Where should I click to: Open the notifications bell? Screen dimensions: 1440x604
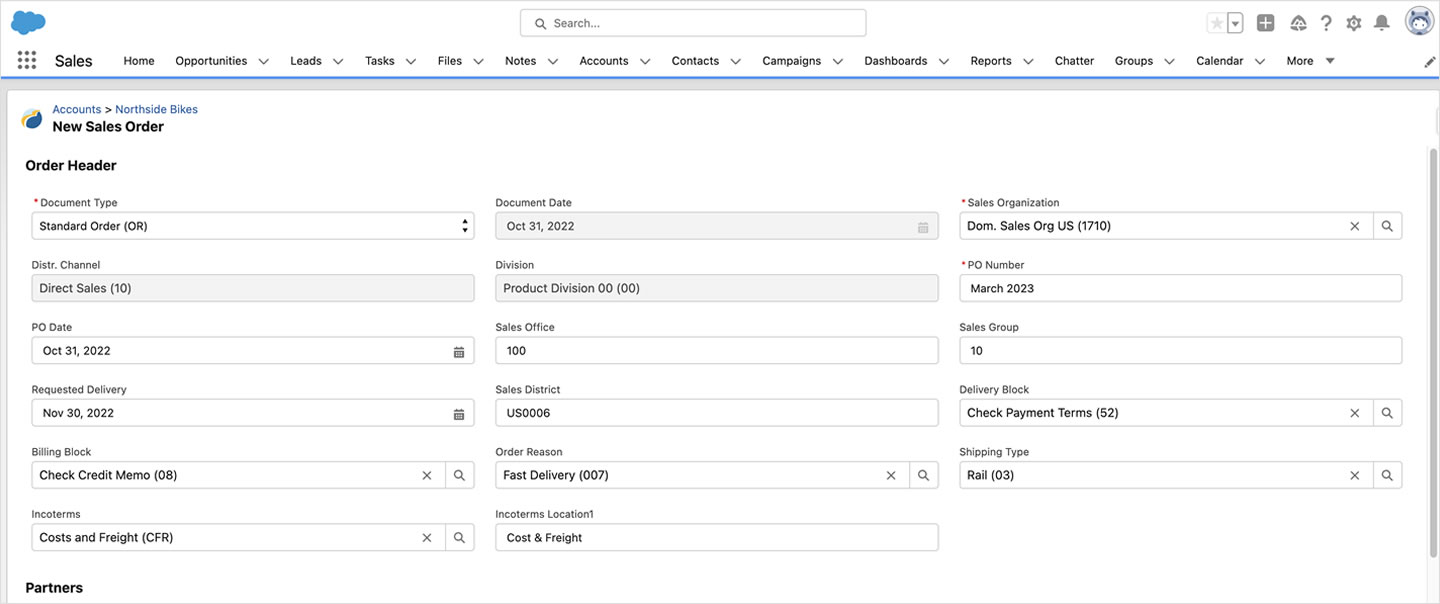tap(1382, 23)
